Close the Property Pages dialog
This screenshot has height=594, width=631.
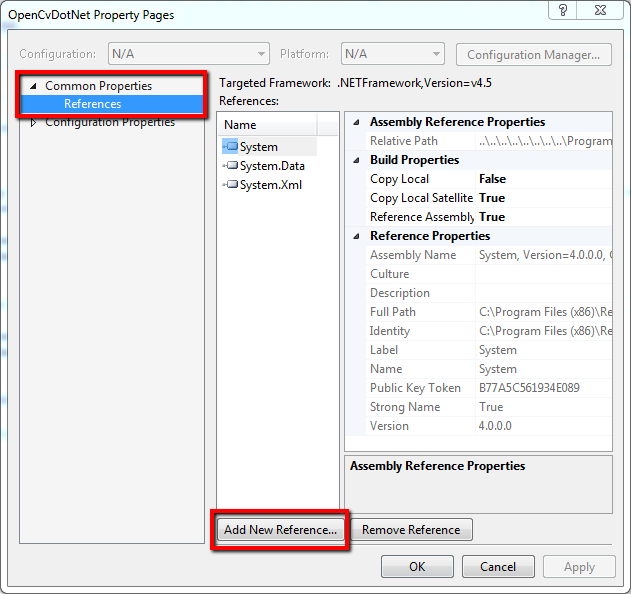pos(600,10)
